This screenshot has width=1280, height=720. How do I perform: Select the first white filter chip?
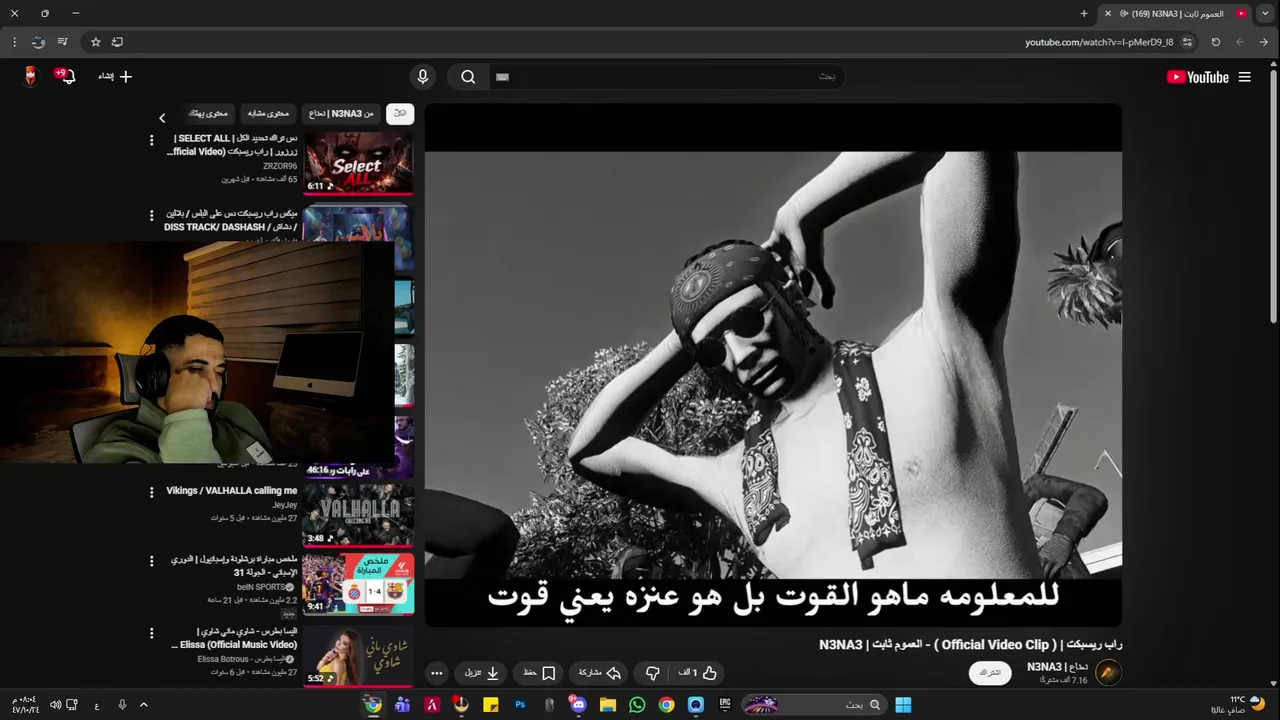click(400, 114)
